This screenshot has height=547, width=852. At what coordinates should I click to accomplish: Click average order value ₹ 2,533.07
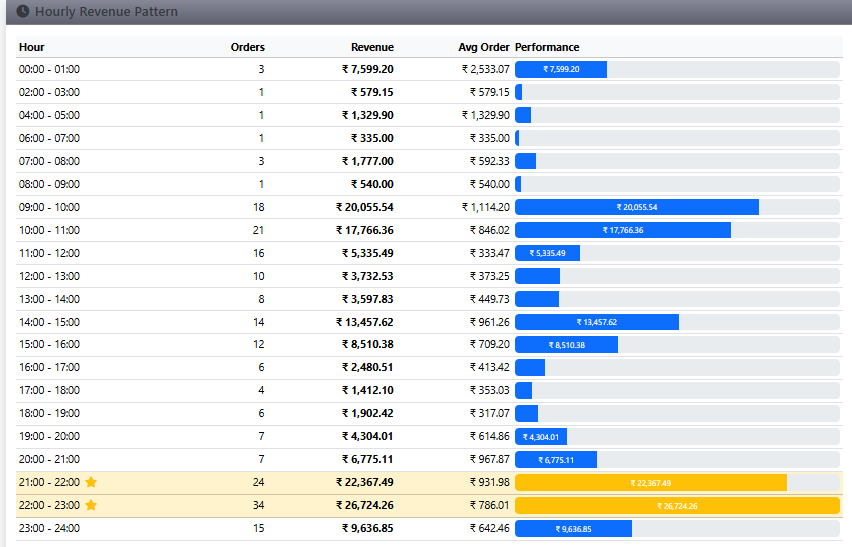tap(486, 69)
